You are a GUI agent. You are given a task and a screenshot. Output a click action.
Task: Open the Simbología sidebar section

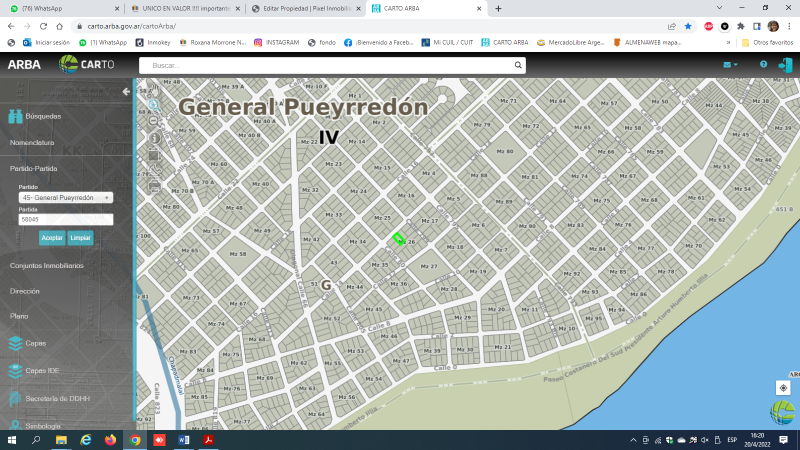pos(43,426)
